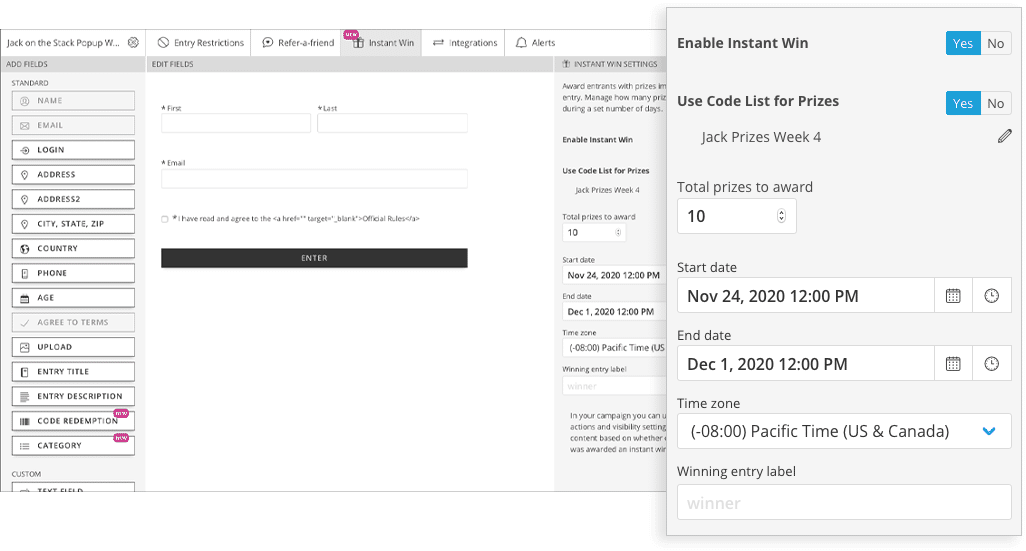
Task: Click the Total prizes to award stepper
Action: (x=781, y=216)
